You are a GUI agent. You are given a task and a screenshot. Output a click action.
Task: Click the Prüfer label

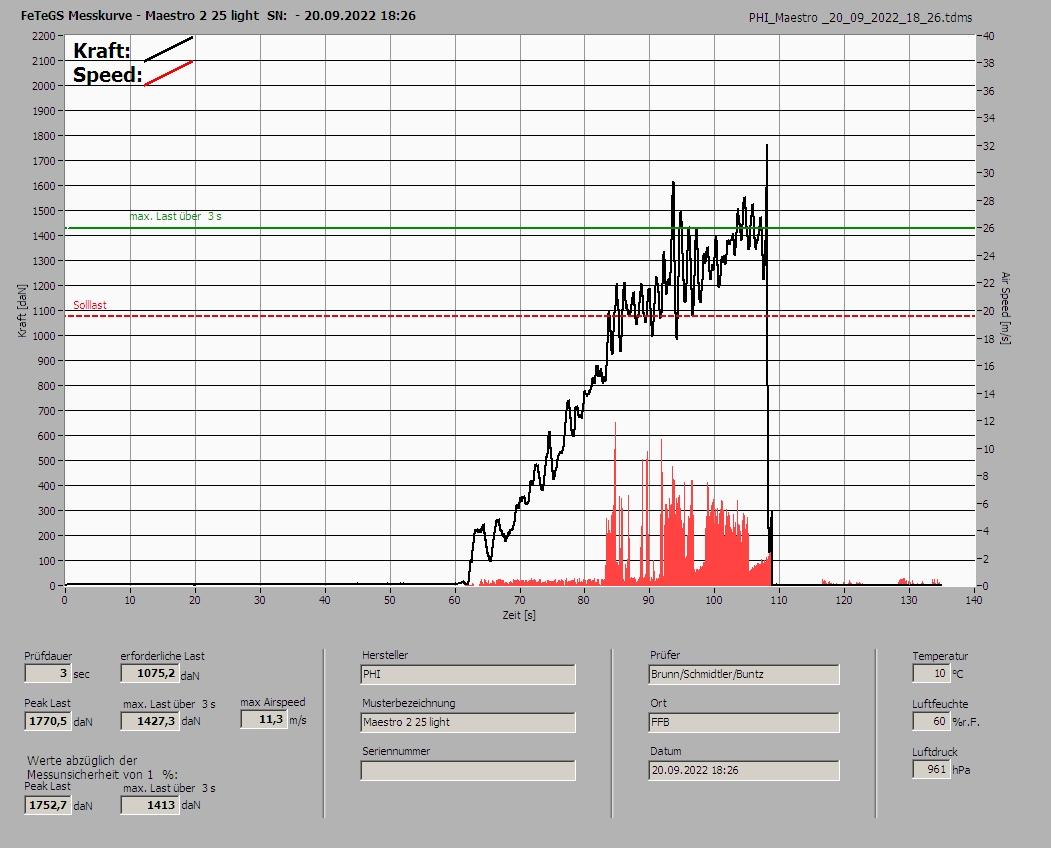[x=665, y=655]
